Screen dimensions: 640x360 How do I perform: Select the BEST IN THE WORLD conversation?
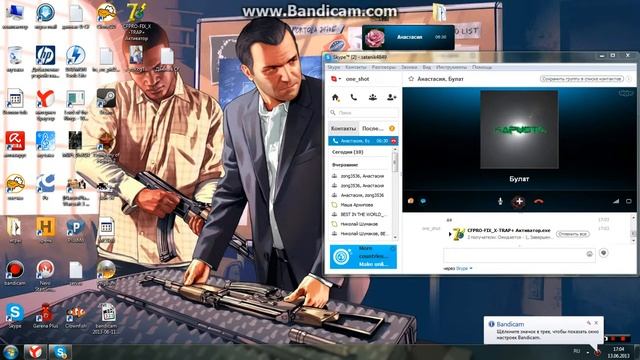click(x=359, y=214)
